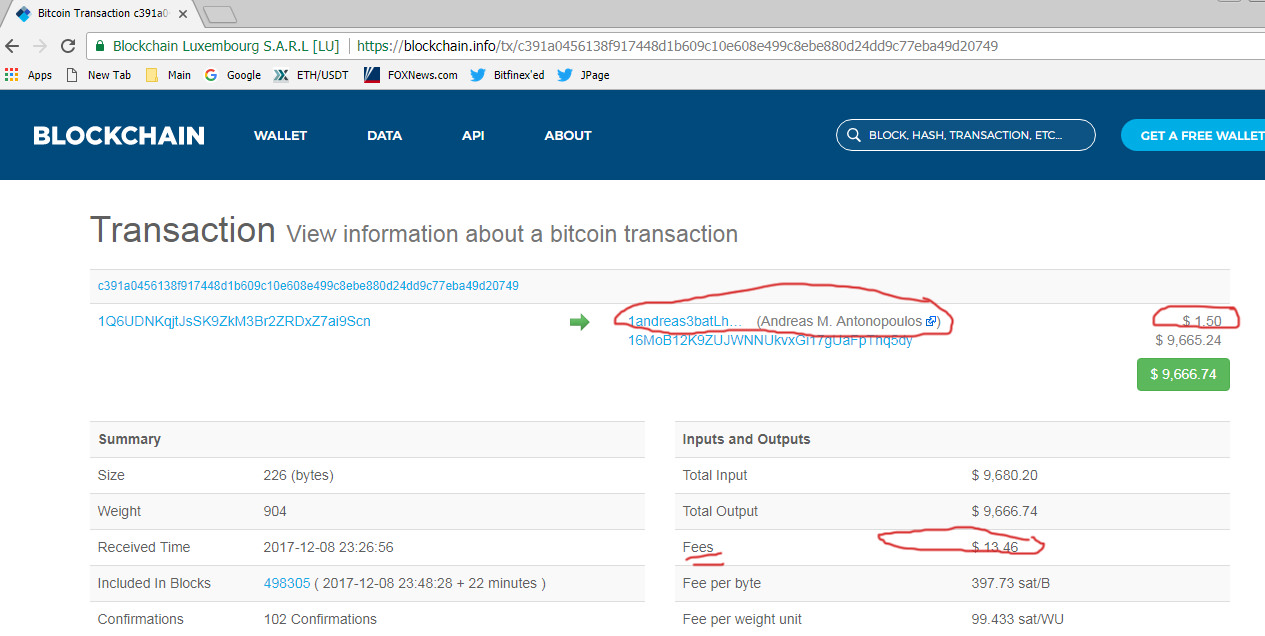
Task: Open block 498305 link
Action: (x=287, y=583)
